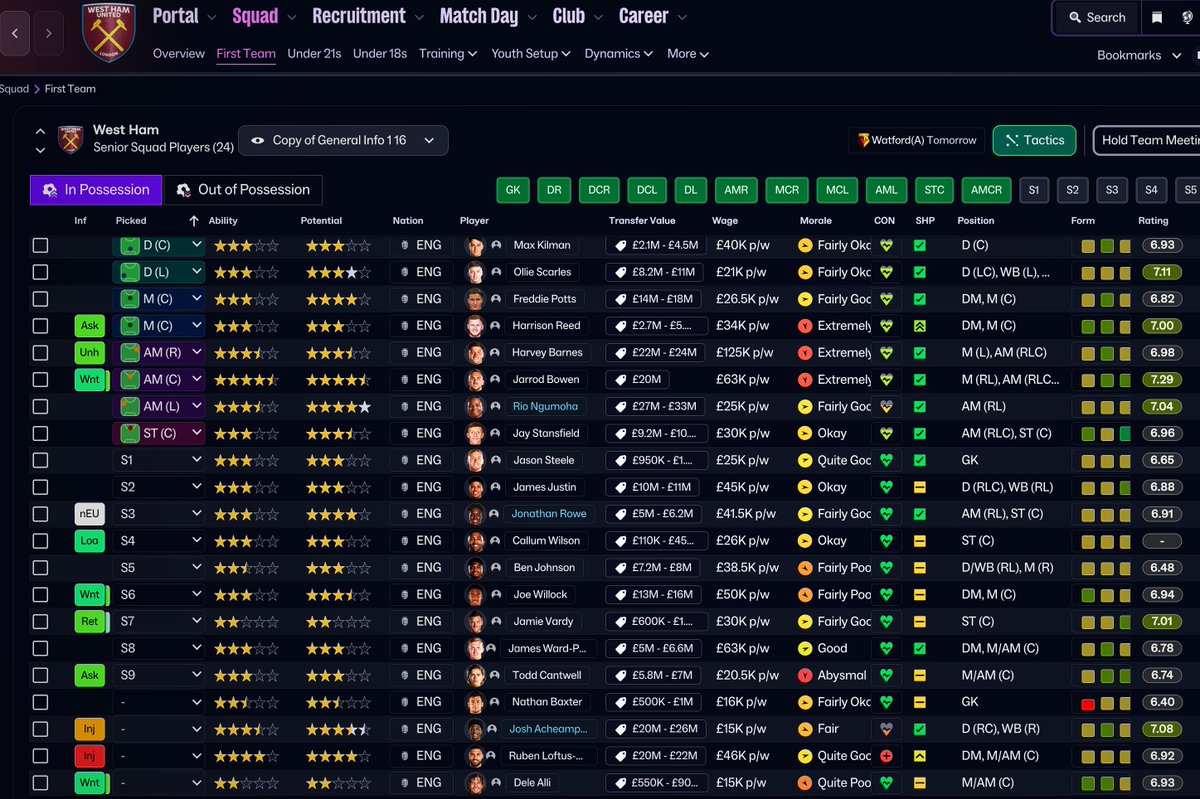The height and width of the screenshot is (799, 1200).
Task: Click the red Inj icon on Ruben Loftus-Cheek
Action: click(x=90, y=755)
